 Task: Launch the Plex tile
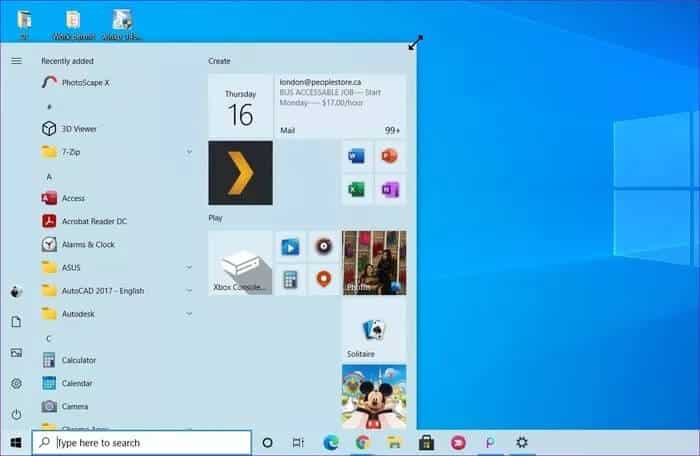240,173
